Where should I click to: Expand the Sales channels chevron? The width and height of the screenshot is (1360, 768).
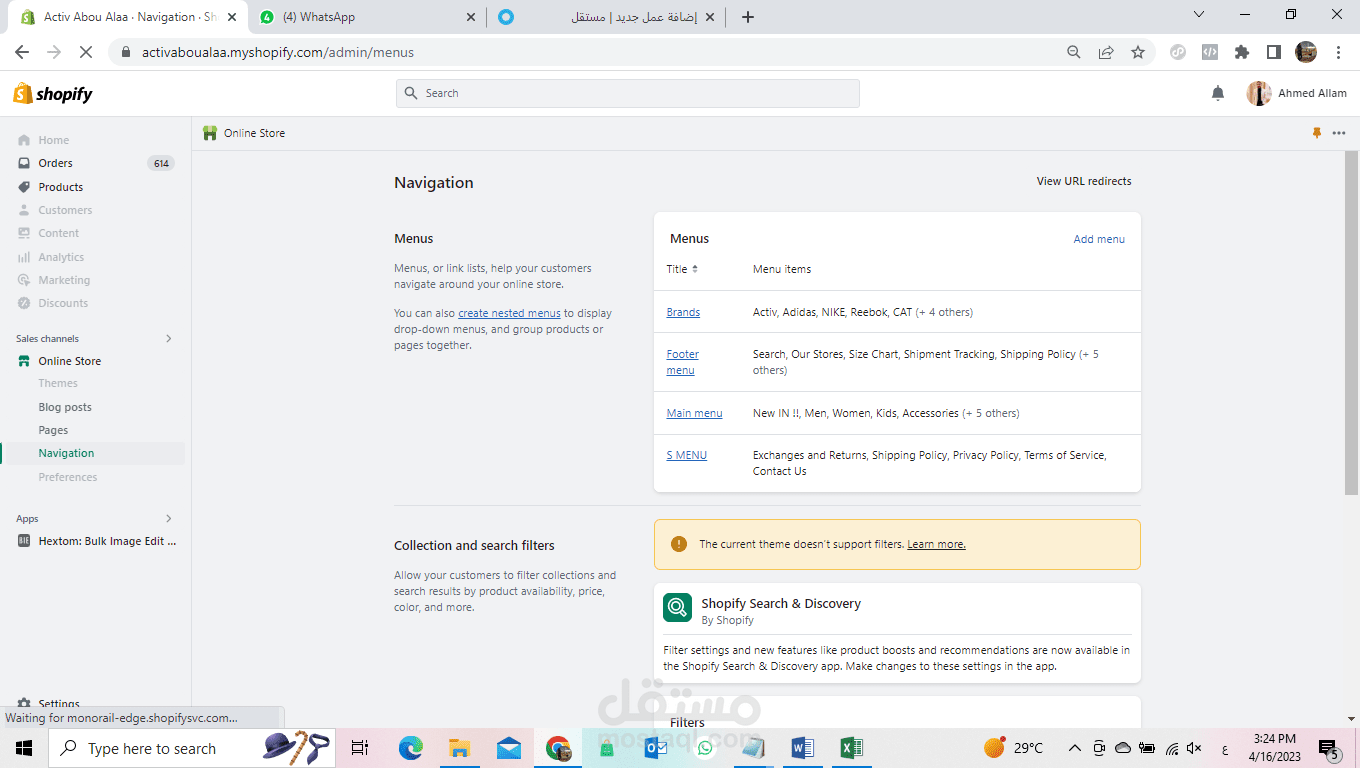pos(168,338)
